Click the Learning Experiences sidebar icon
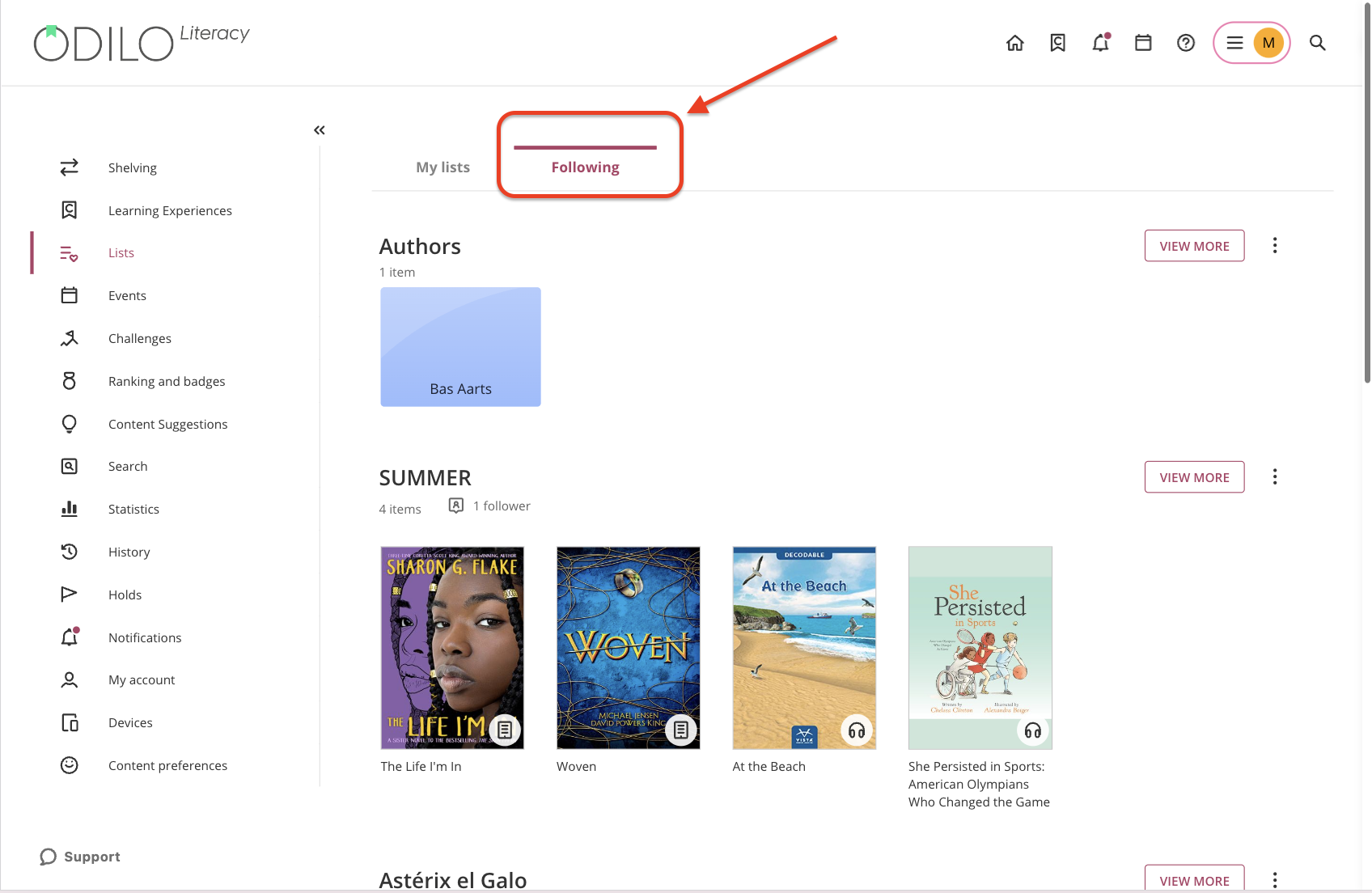This screenshot has width=1372, height=893. click(70, 210)
